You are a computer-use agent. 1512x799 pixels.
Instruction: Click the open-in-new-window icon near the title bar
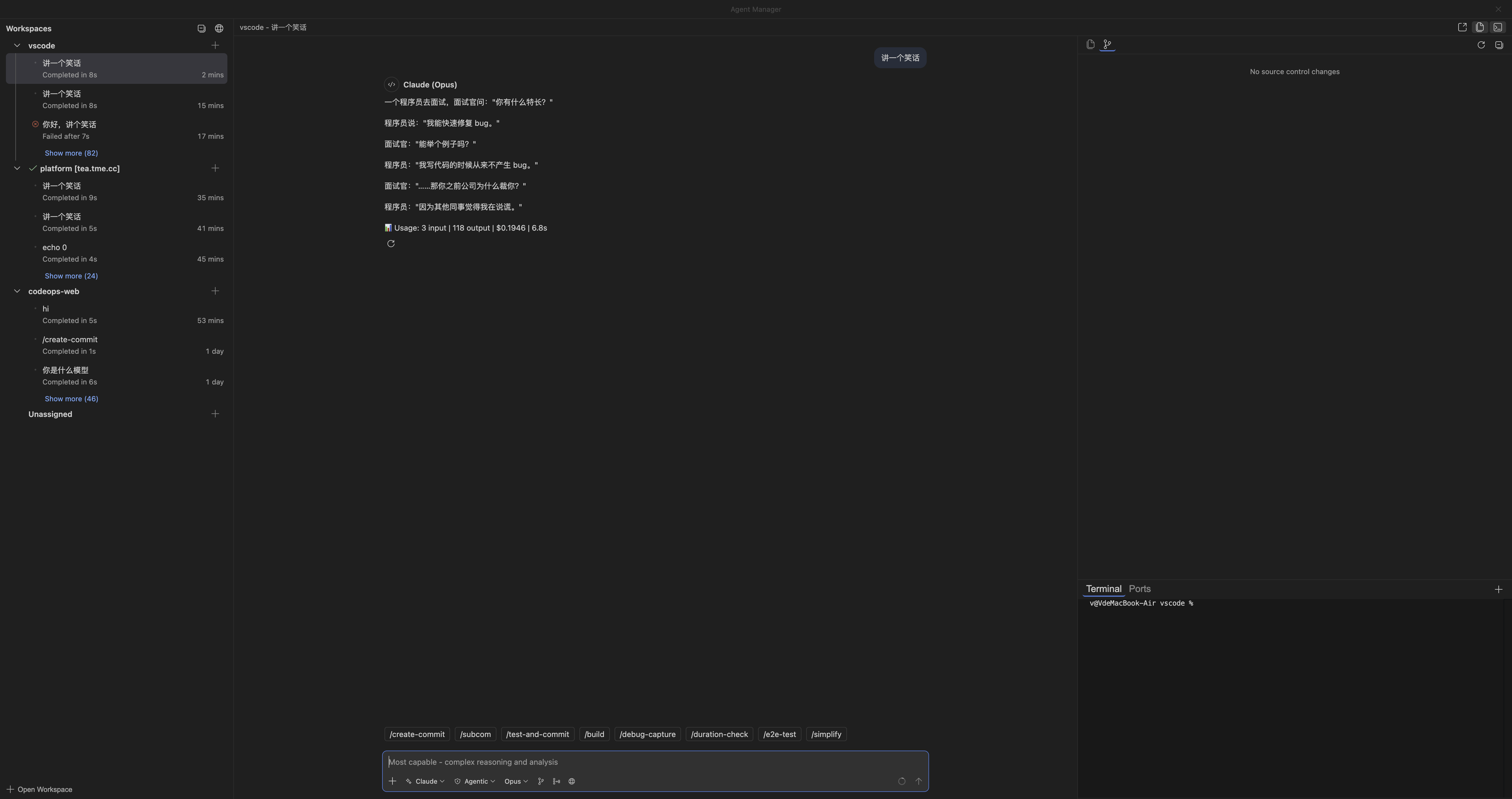point(1462,26)
